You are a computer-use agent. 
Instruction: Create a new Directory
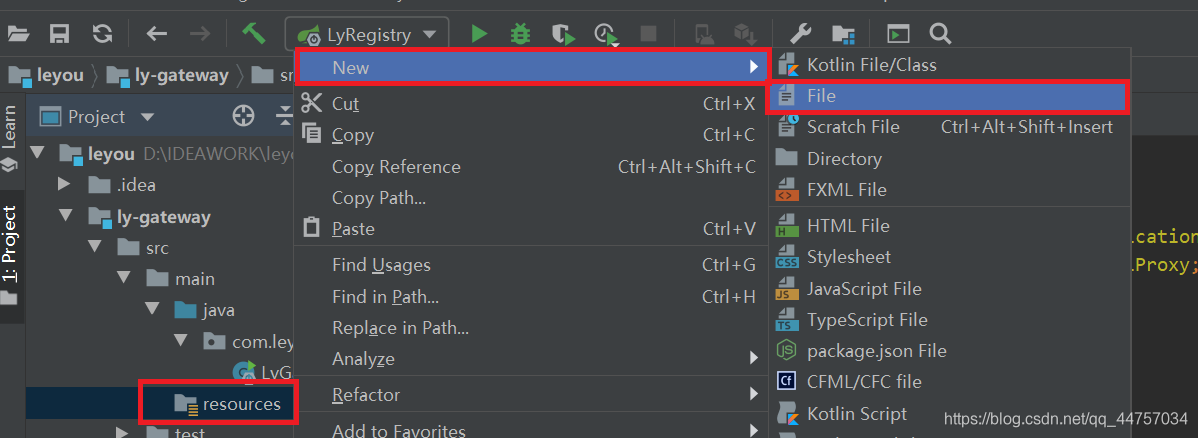click(950, 158)
